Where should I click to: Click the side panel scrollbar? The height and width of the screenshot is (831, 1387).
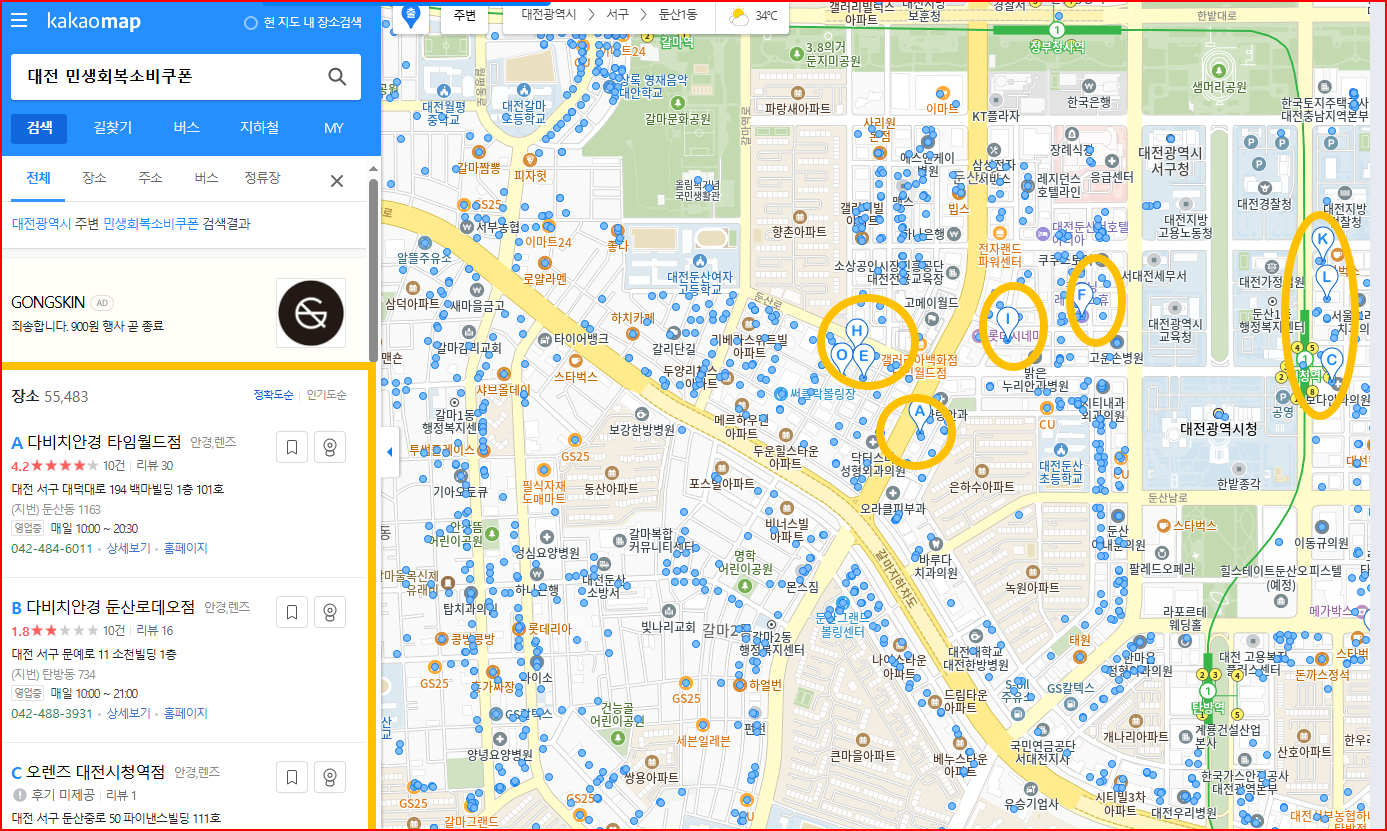click(374, 270)
